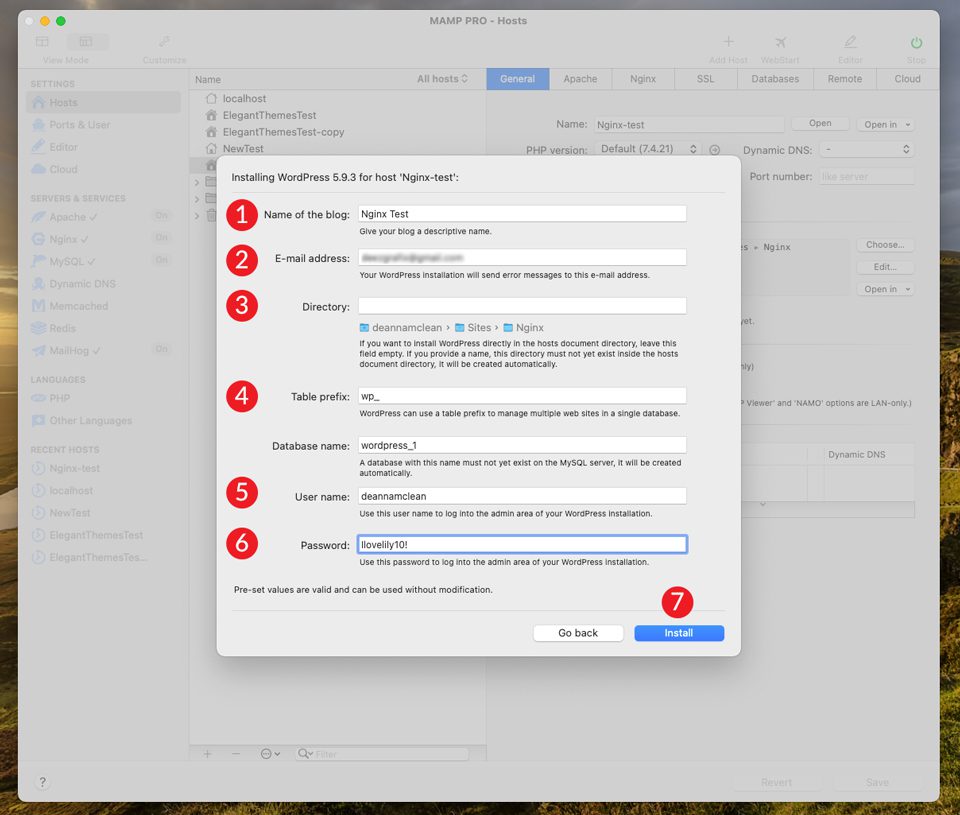This screenshot has width=960, height=815.
Task: Toggle the MailHog On switch
Action: [x=159, y=351]
